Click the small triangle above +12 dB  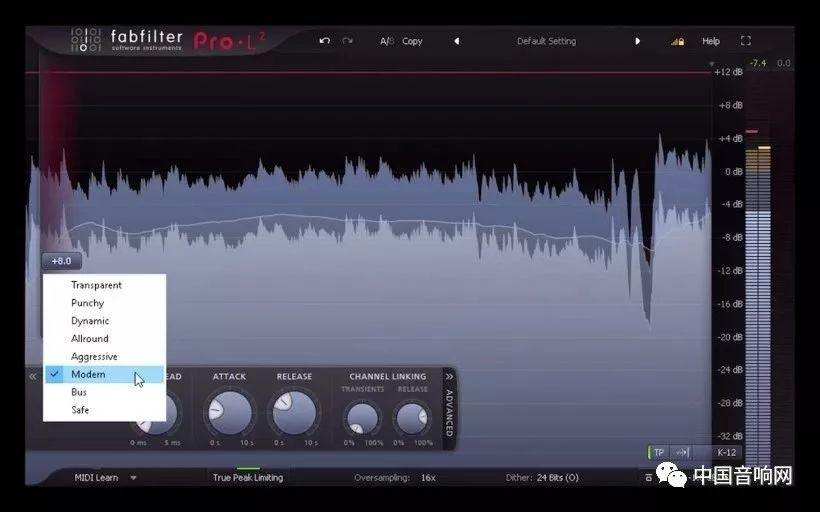[x=711, y=64]
